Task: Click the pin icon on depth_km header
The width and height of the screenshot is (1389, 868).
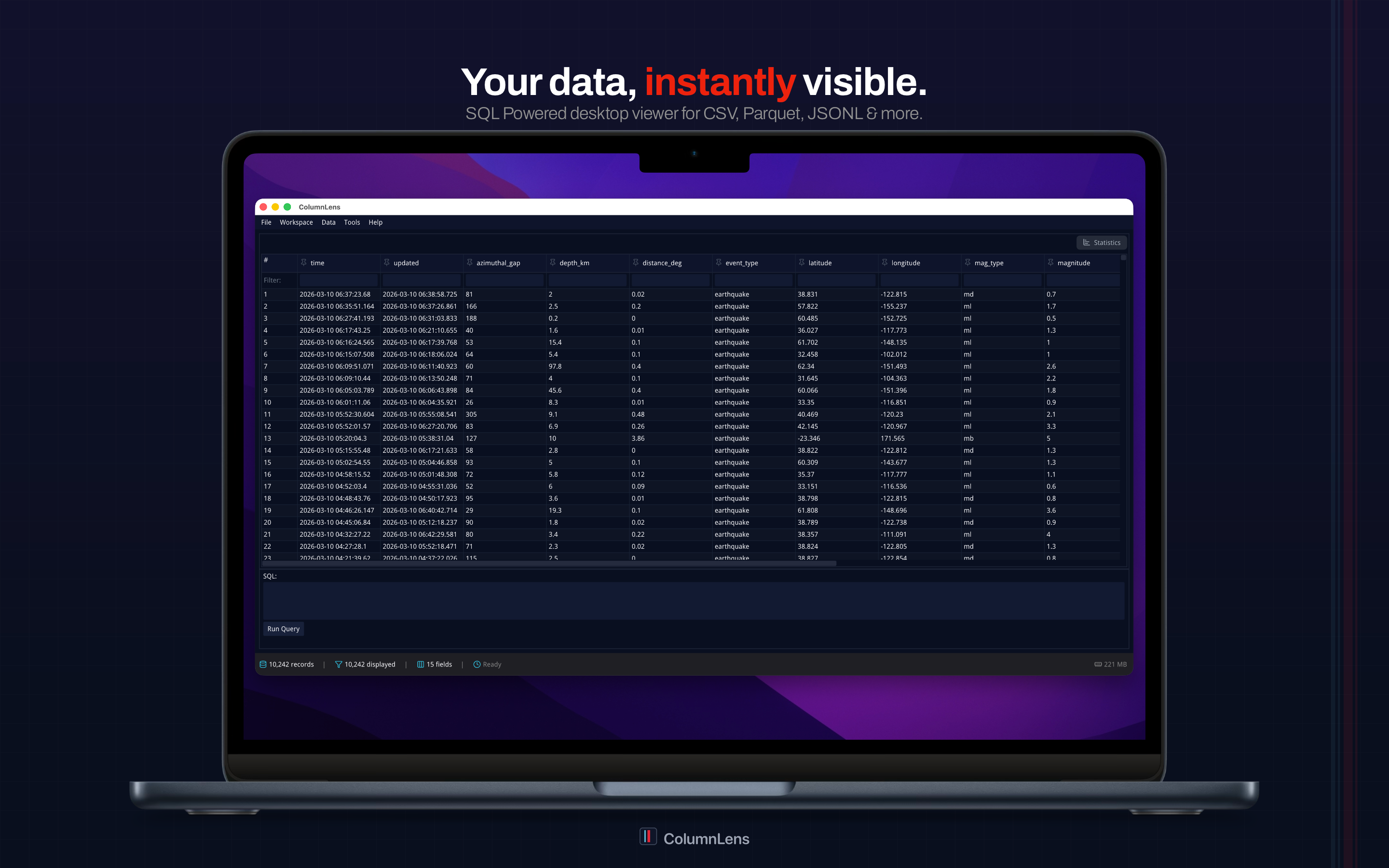Action: click(553, 262)
